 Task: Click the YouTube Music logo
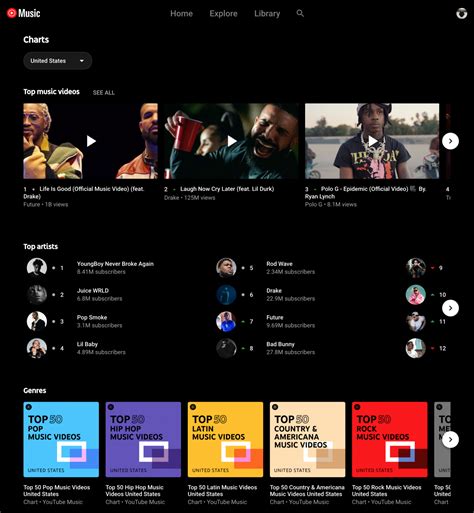pos(24,13)
